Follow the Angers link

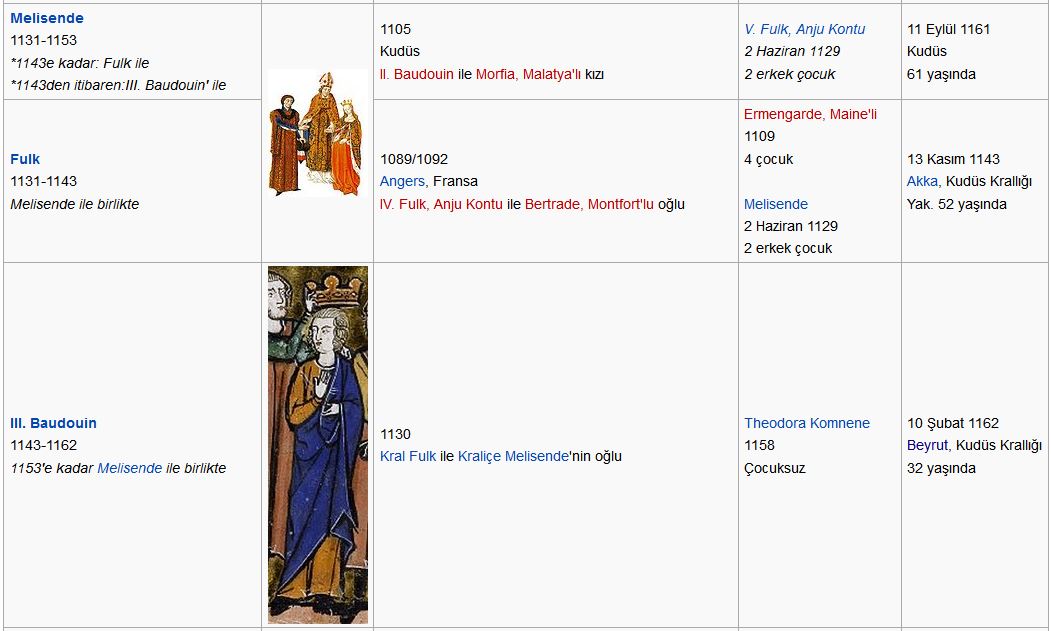click(x=402, y=181)
